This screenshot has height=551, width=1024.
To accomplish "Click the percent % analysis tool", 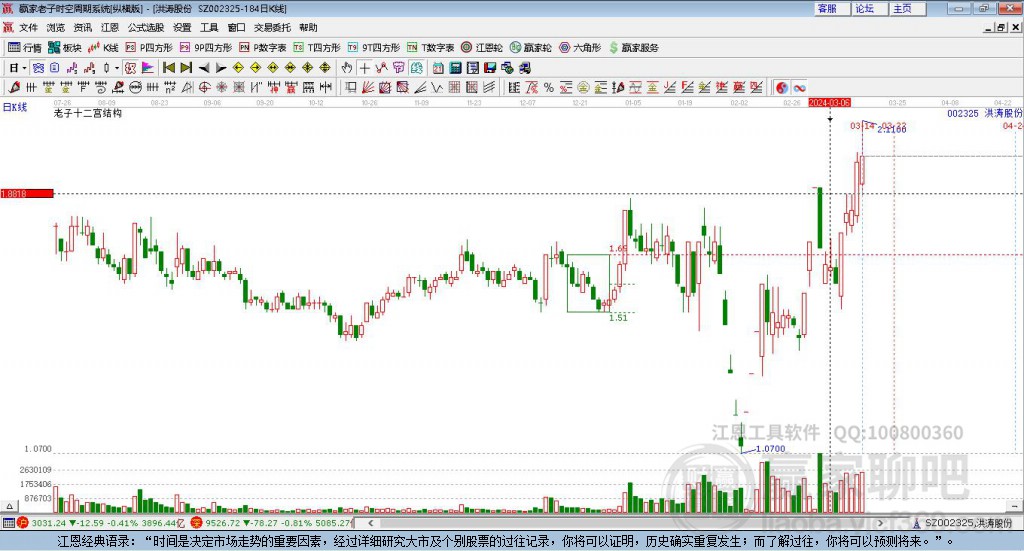I will [x=549, y=87].
